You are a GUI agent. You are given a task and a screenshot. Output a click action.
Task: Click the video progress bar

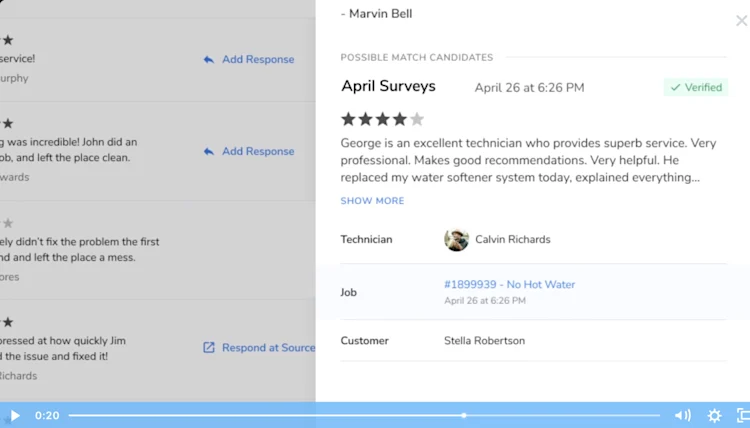click(364, 416)
